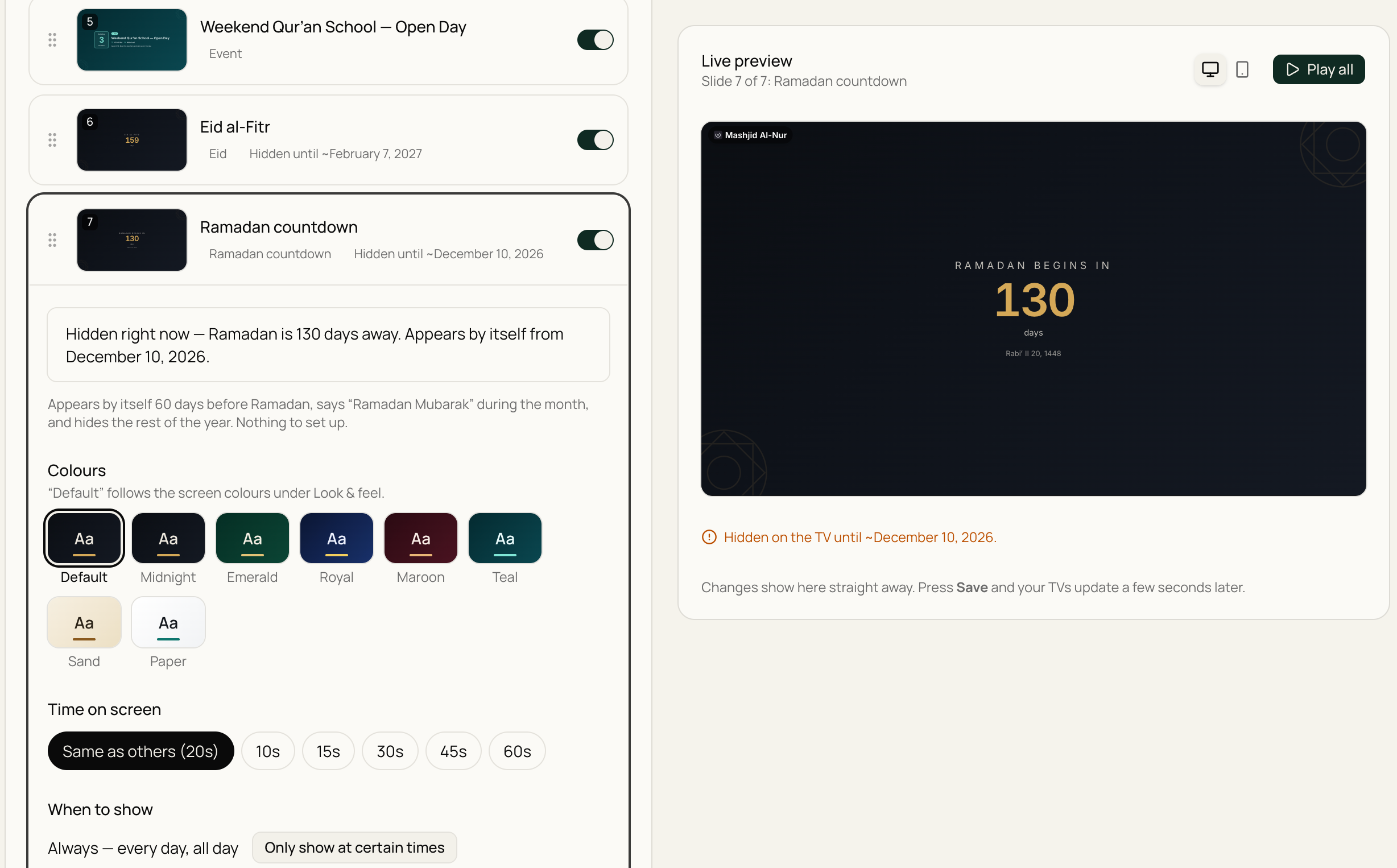The height and width of the screenshot is (868, 1397).
Task: Select the Default colour swatch
Action: 84,539
